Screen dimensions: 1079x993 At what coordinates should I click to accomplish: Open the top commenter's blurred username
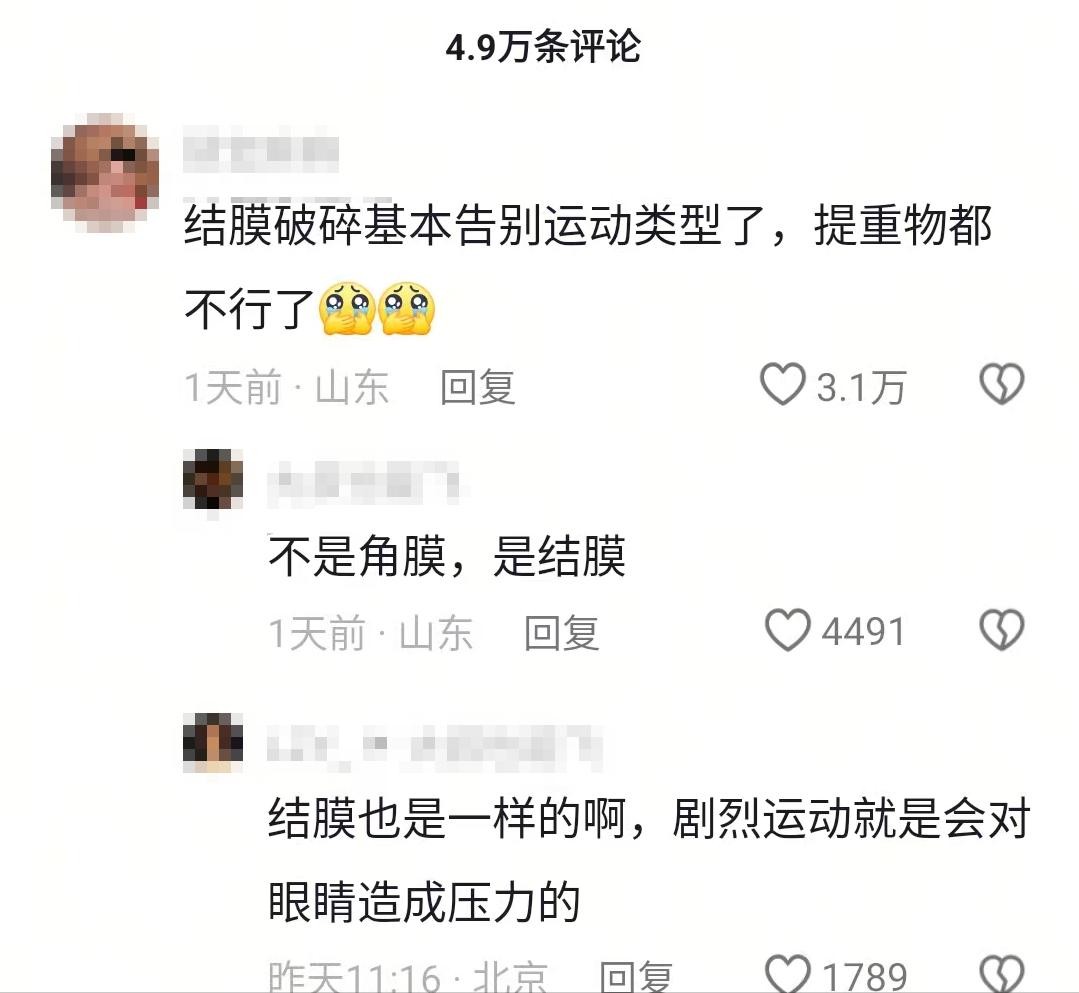coord(261,149)
